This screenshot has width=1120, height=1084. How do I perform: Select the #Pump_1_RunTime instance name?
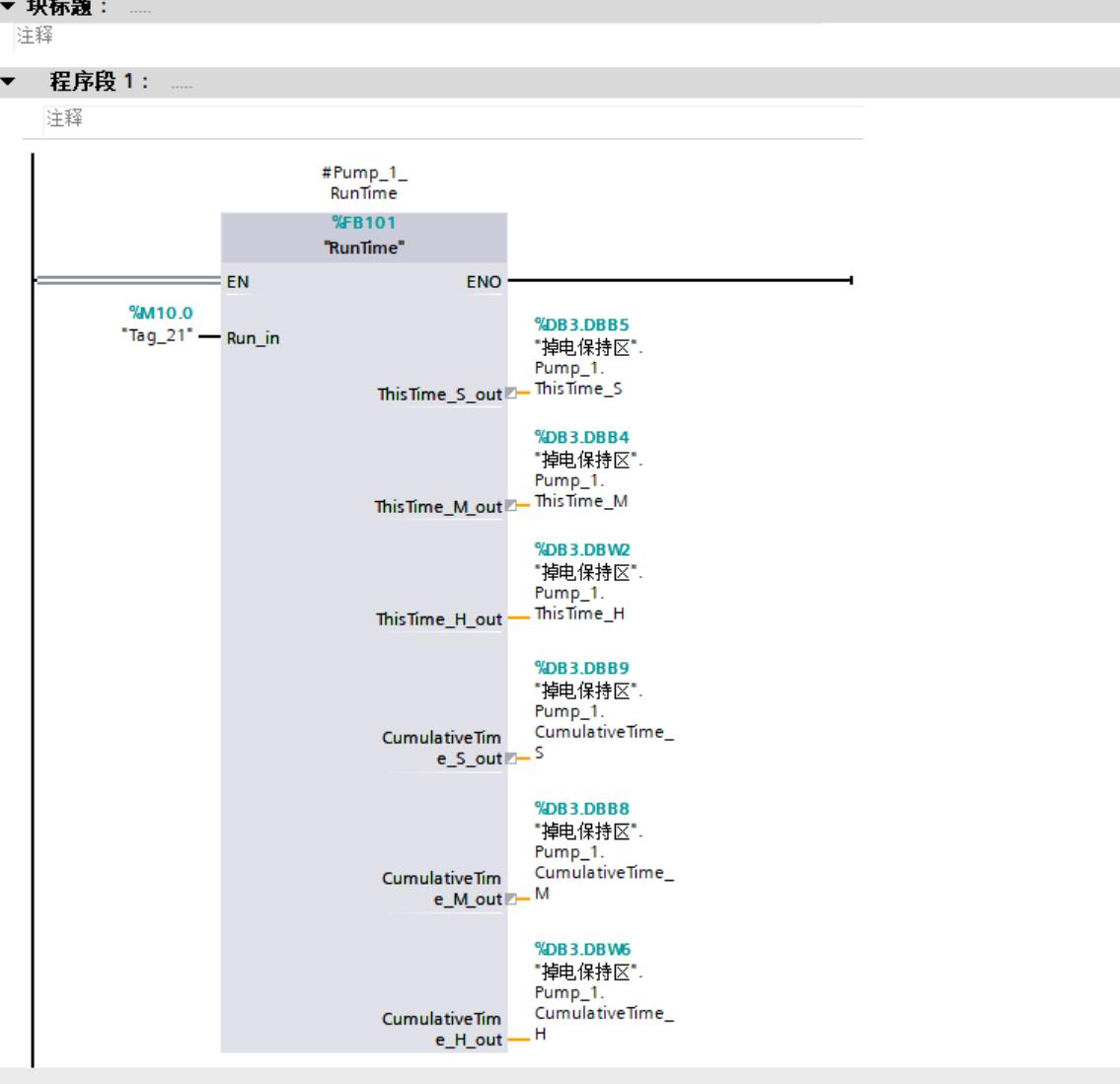(364, 184)
